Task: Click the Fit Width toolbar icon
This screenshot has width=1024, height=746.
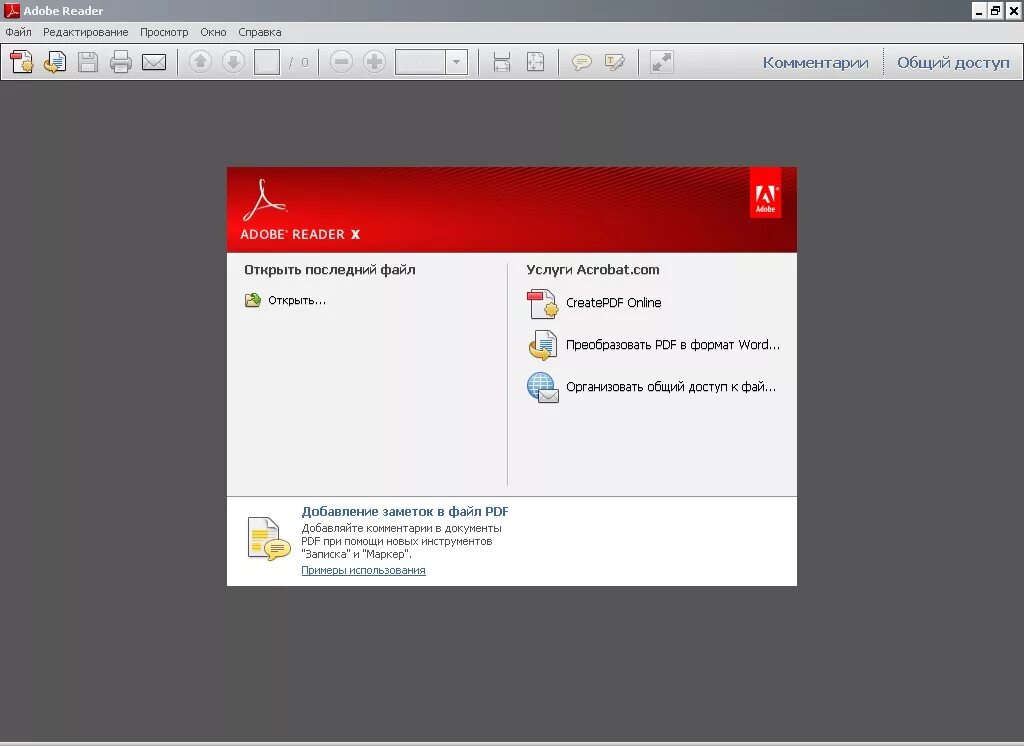Action: tap(502, 62)
